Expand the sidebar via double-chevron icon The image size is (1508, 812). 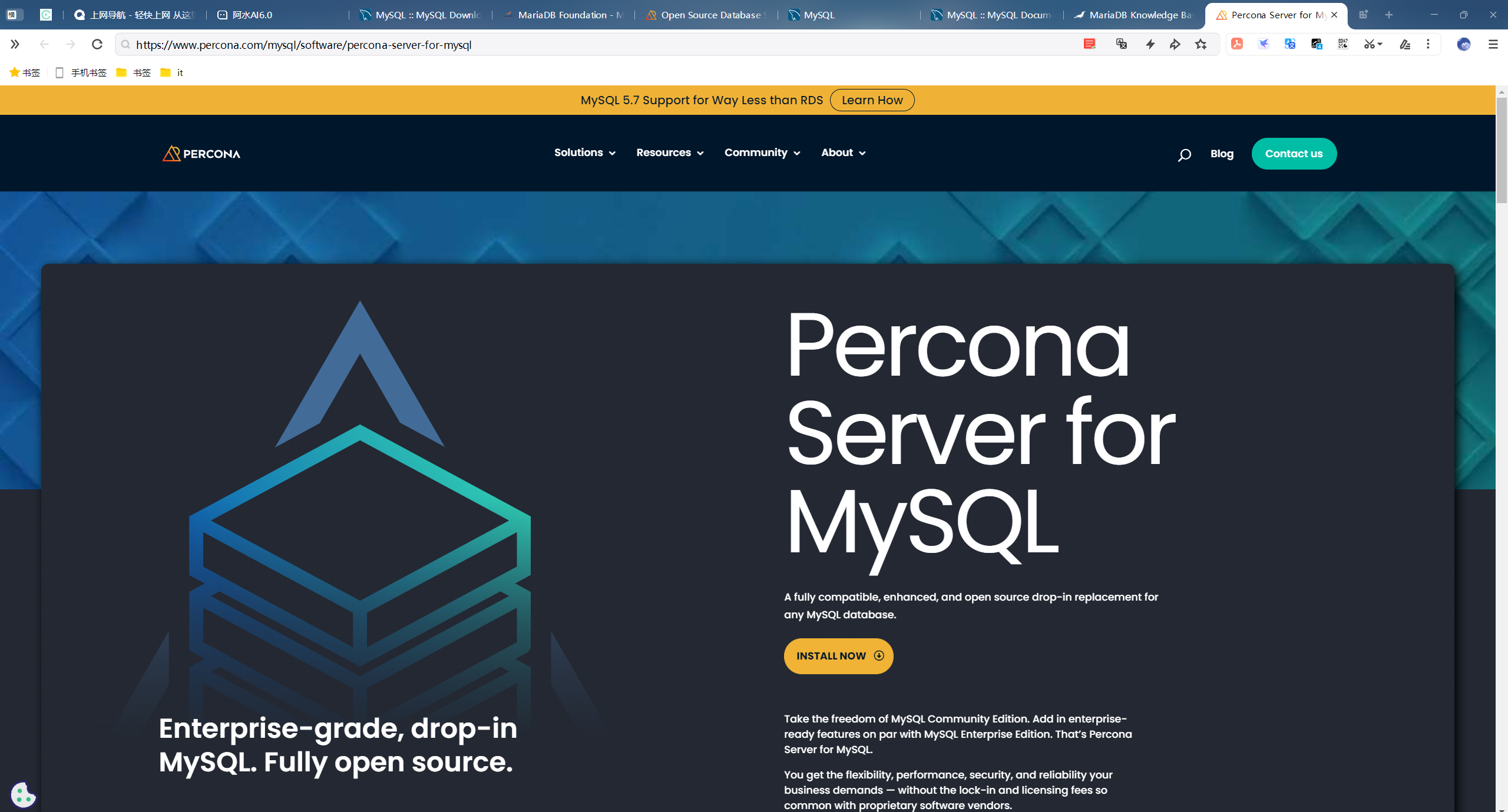pos(15,44)
